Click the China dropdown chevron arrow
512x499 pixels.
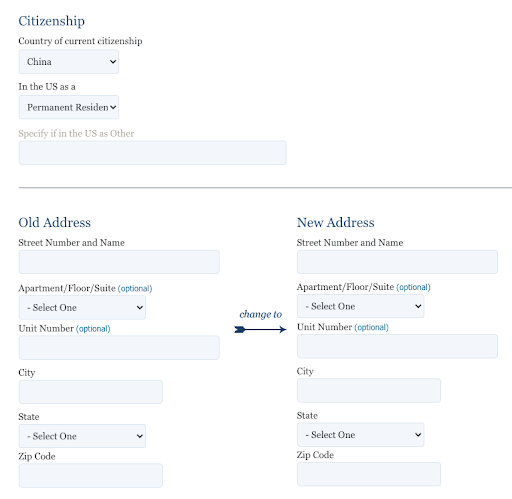click(x=113, y=62)
